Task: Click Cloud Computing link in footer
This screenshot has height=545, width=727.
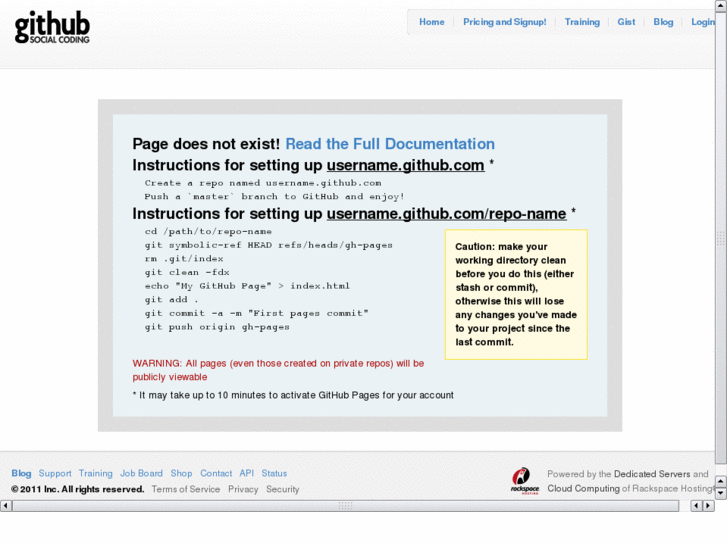Action: pos(583,488)
